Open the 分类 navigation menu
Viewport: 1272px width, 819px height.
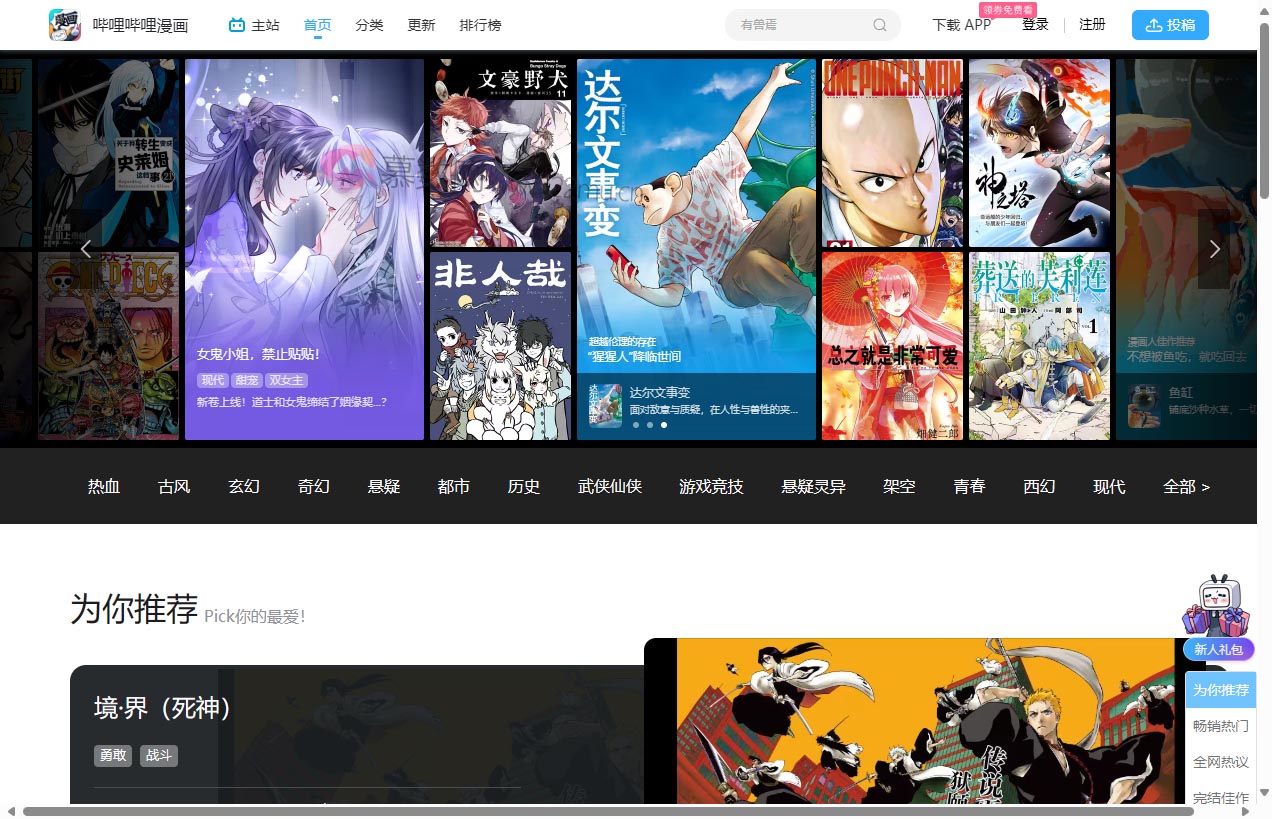pyautogui.click(x=369, y=25)
